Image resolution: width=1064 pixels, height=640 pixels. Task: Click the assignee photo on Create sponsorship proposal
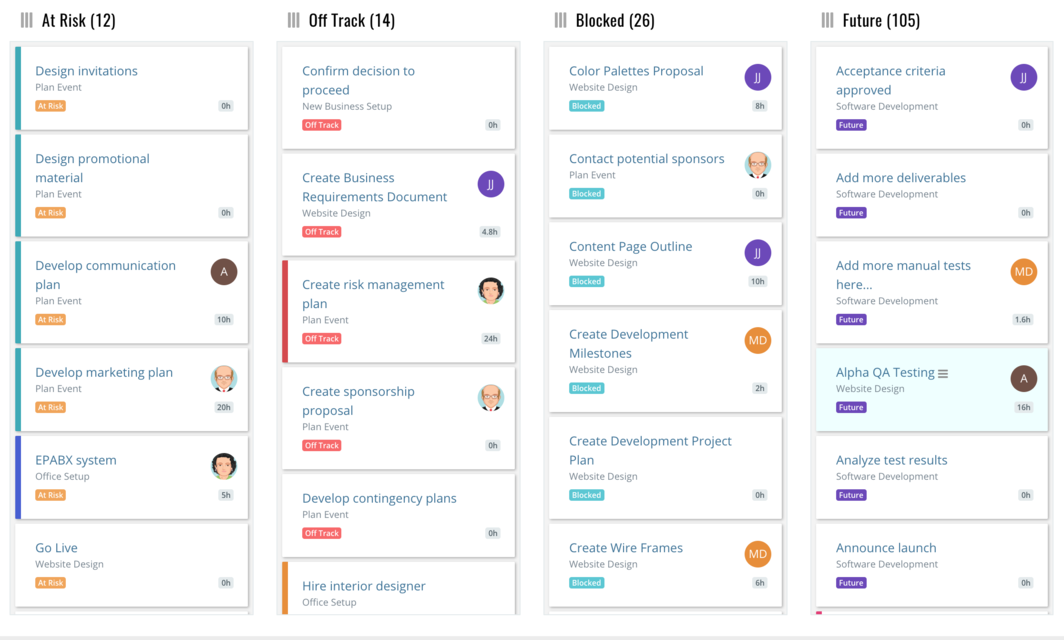(x=491, y=397)
